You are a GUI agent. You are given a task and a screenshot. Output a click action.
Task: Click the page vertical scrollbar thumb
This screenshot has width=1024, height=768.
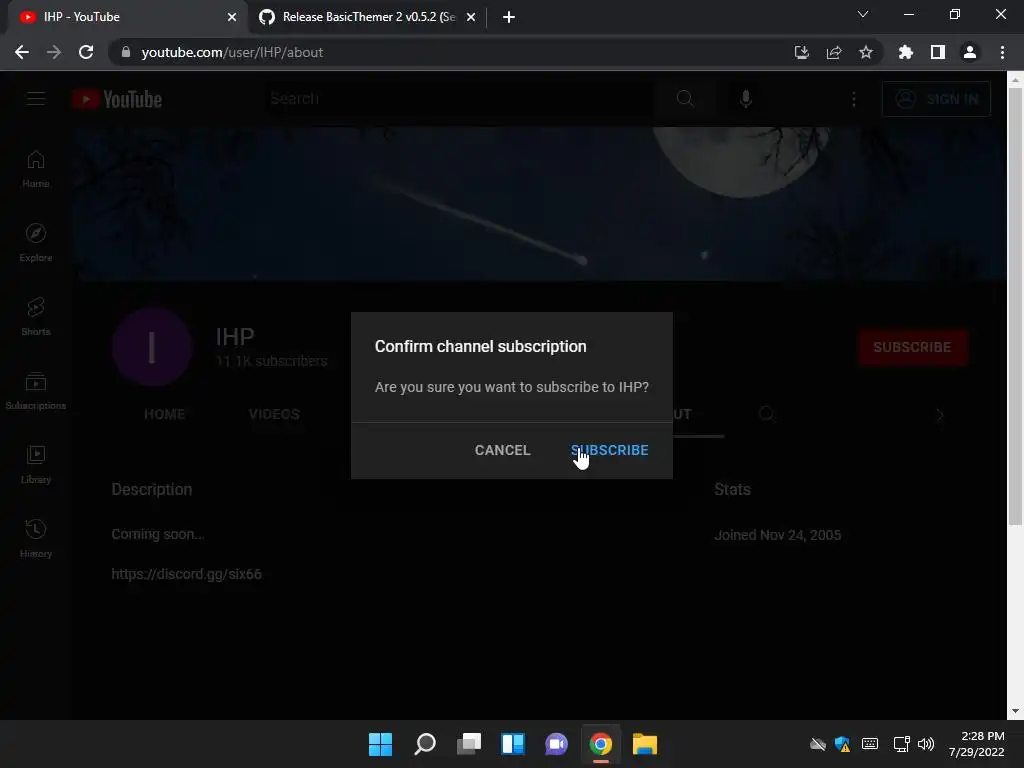pyautogui.click(x=1014, y=307)
